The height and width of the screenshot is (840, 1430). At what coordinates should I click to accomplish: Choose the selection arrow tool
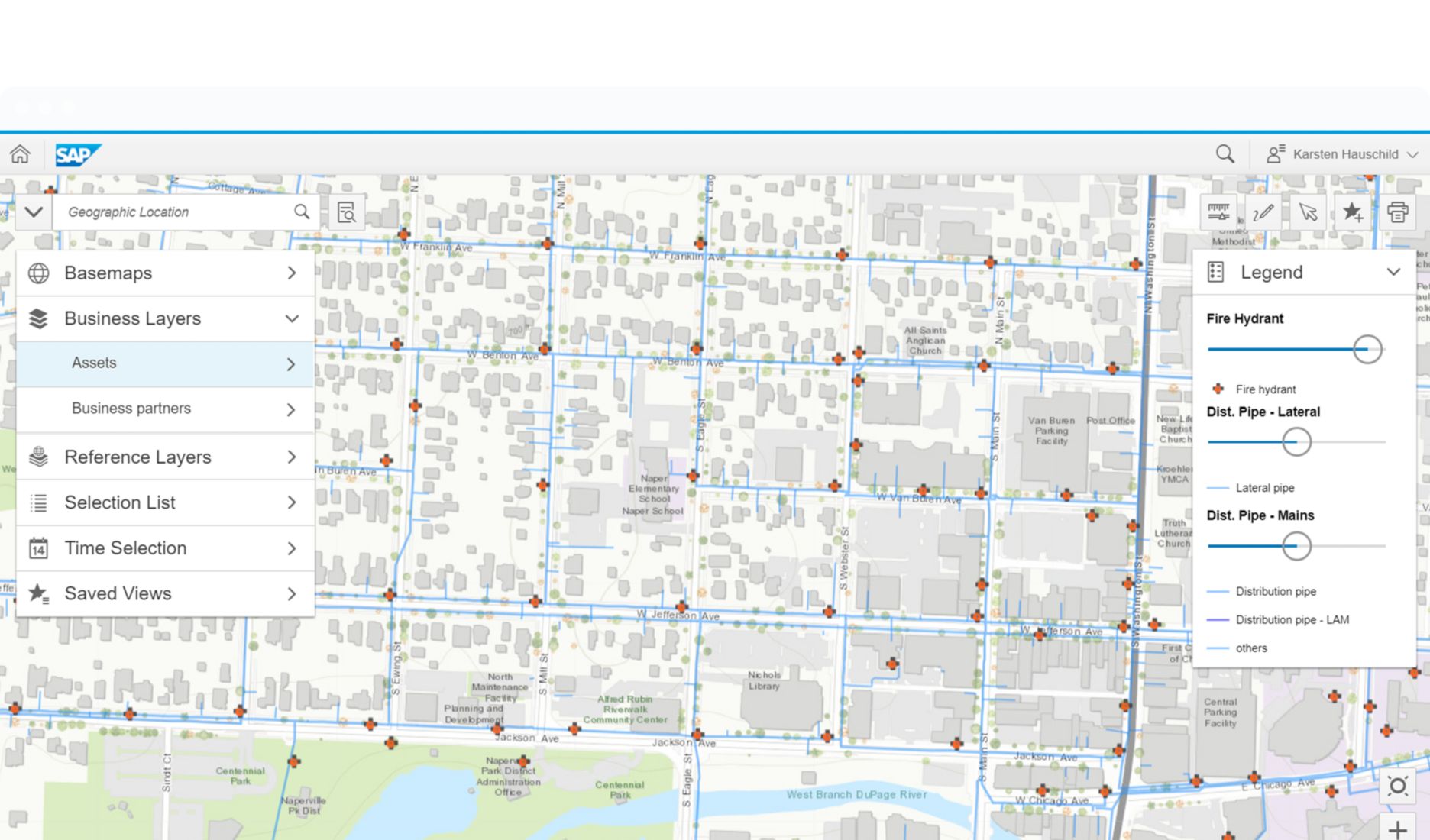pyautogui.click(x=1308, y=212)
